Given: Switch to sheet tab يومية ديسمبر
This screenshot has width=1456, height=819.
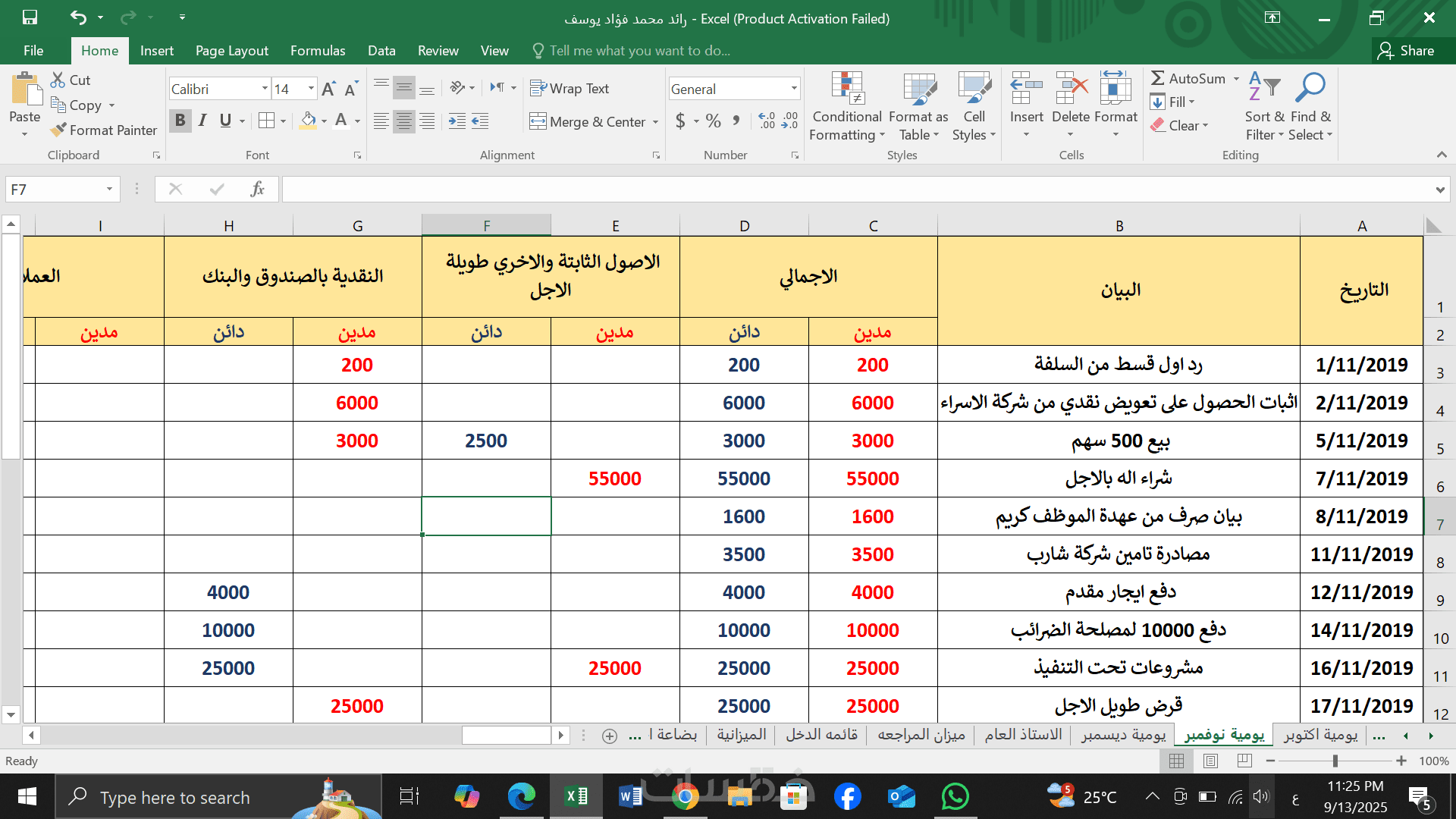Looking at the screenshot, I should click(1123, 735).
